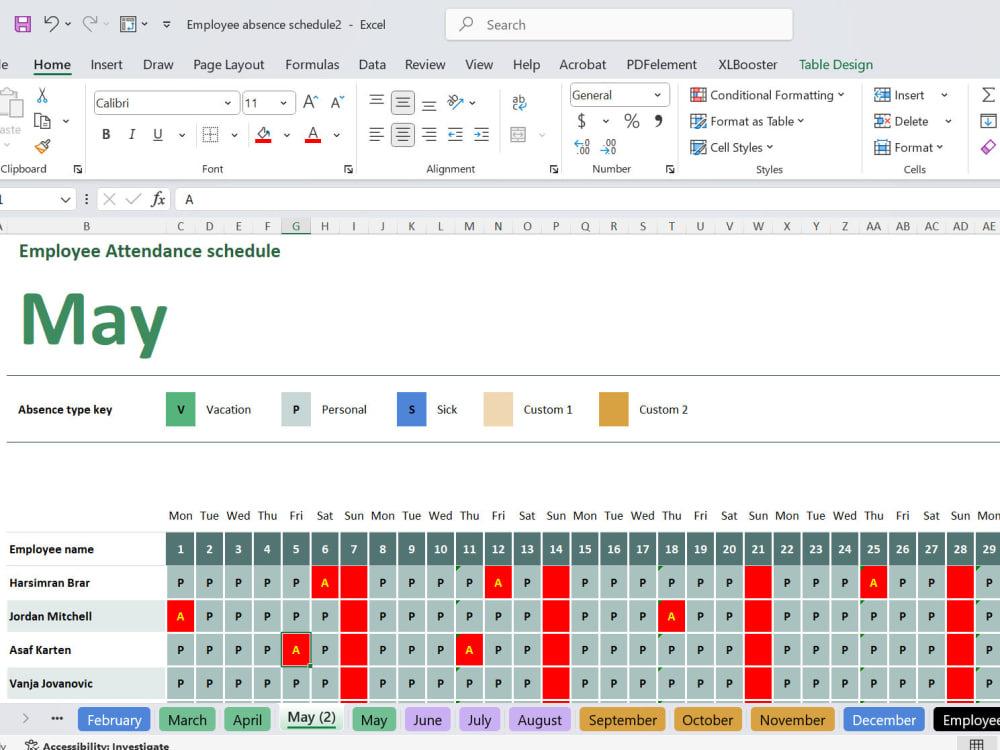Open the Name Box dropdown arrow
Screen dimensions: 1000x750
tap(65, 200)
